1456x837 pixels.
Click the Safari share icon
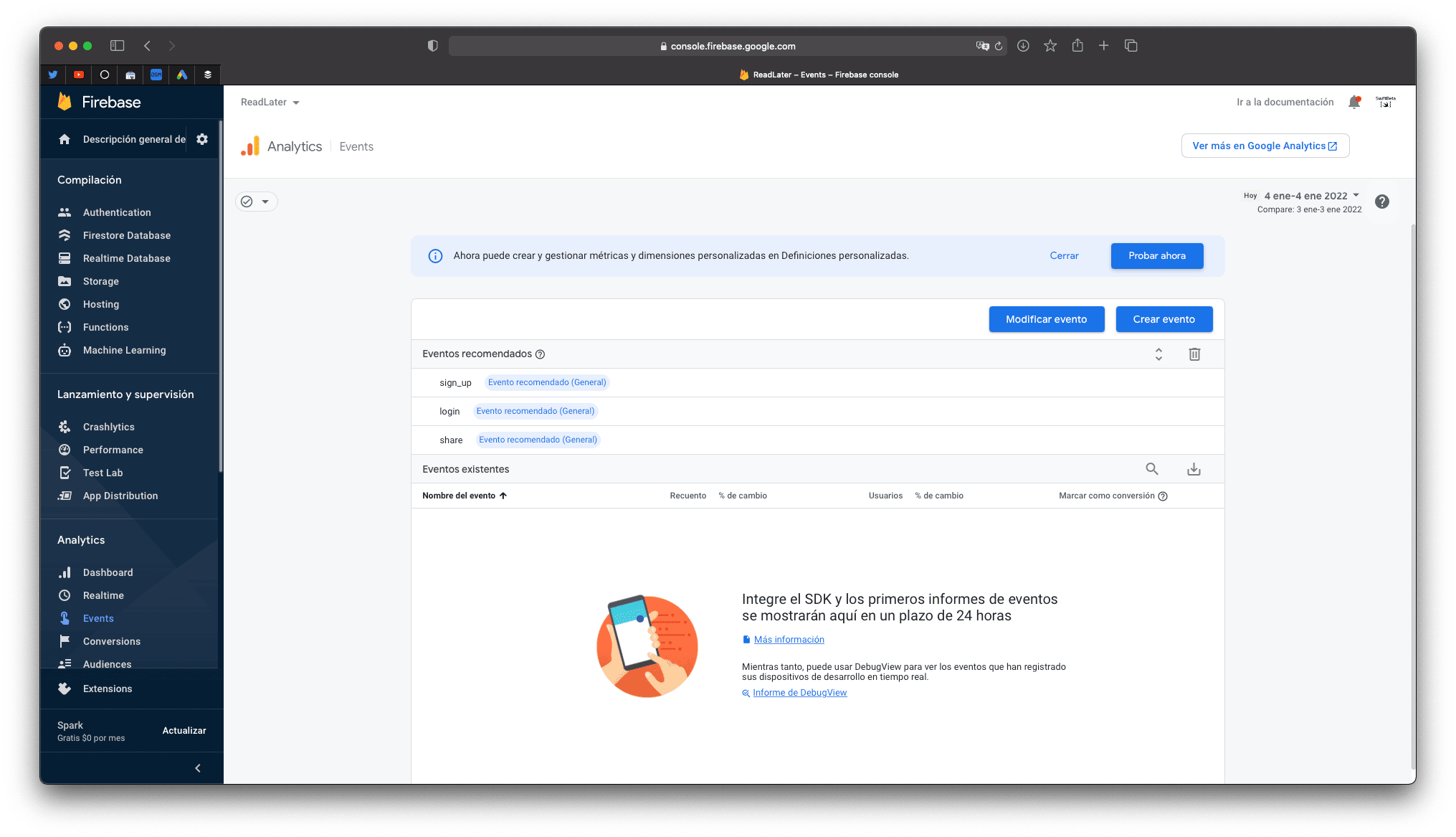1077,45
